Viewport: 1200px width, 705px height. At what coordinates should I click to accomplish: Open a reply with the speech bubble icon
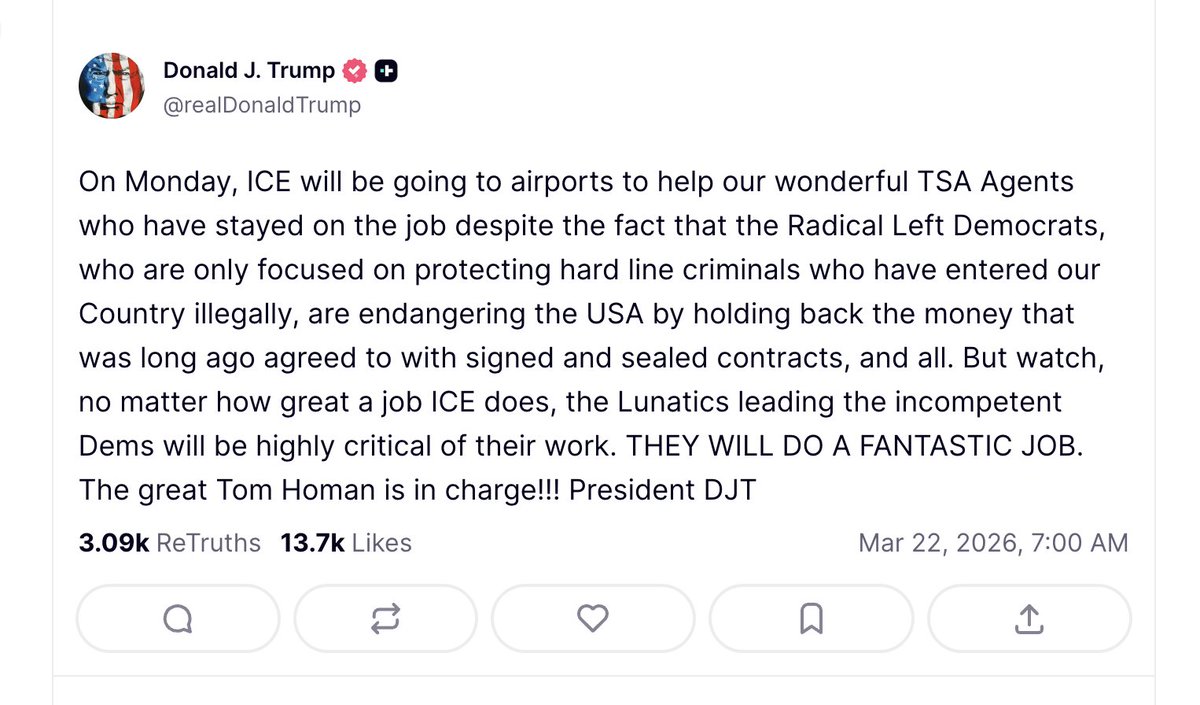(177, 619)
